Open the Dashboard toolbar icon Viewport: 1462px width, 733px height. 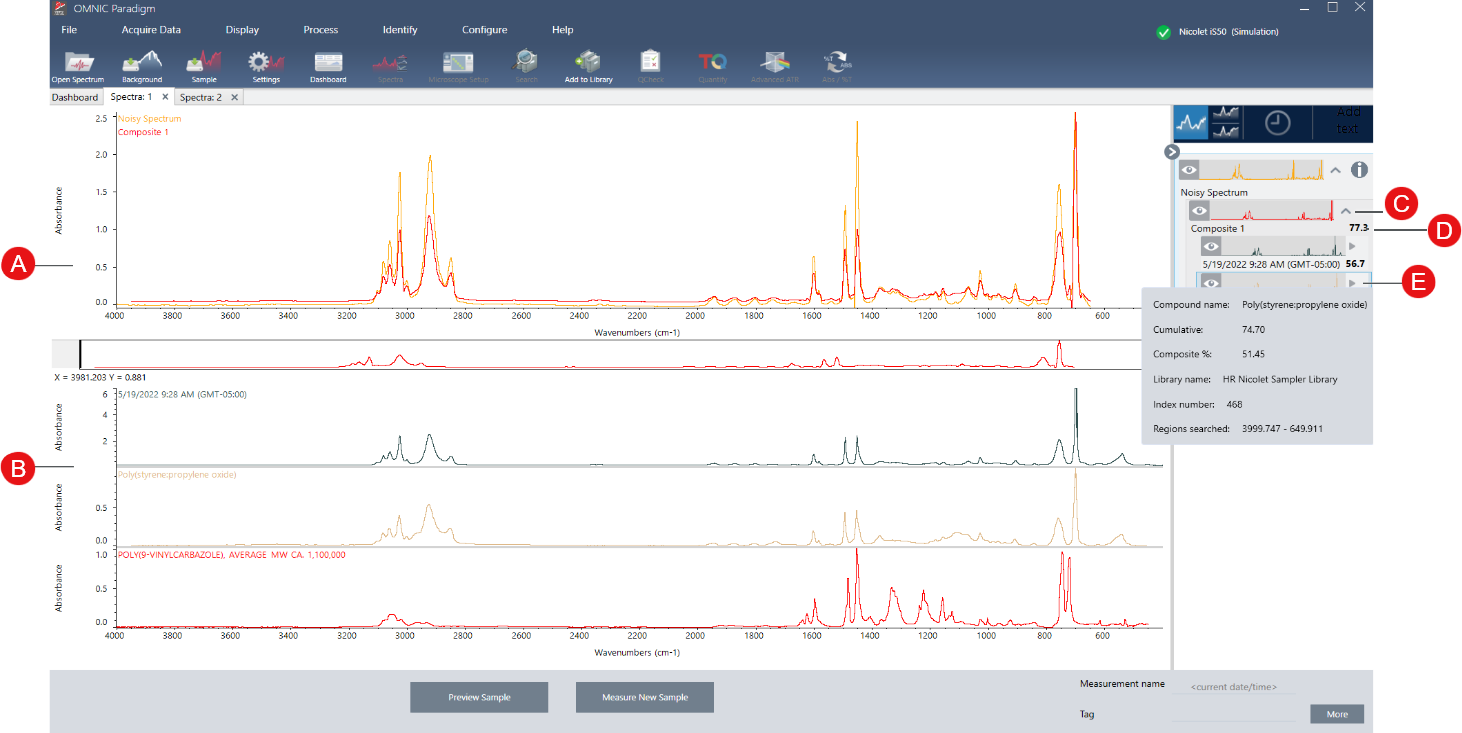point(328,66)
